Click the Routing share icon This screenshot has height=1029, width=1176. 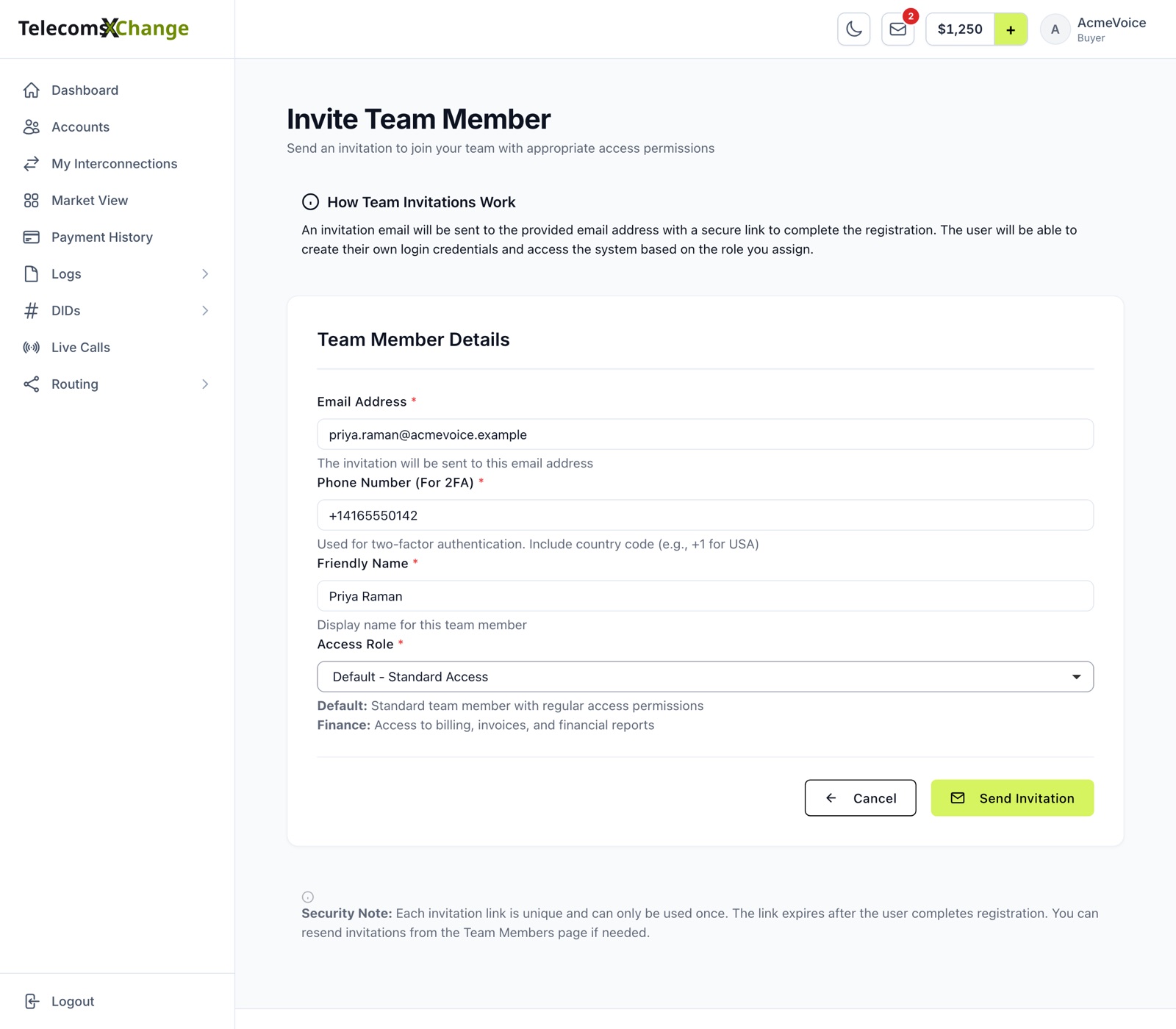click(x=31, y=384)
